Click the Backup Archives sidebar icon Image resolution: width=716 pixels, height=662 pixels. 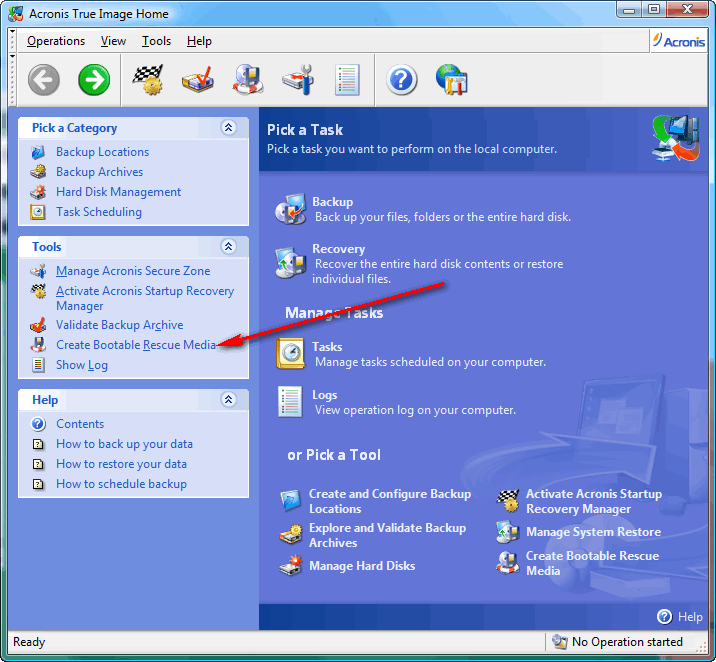point(38,172)
